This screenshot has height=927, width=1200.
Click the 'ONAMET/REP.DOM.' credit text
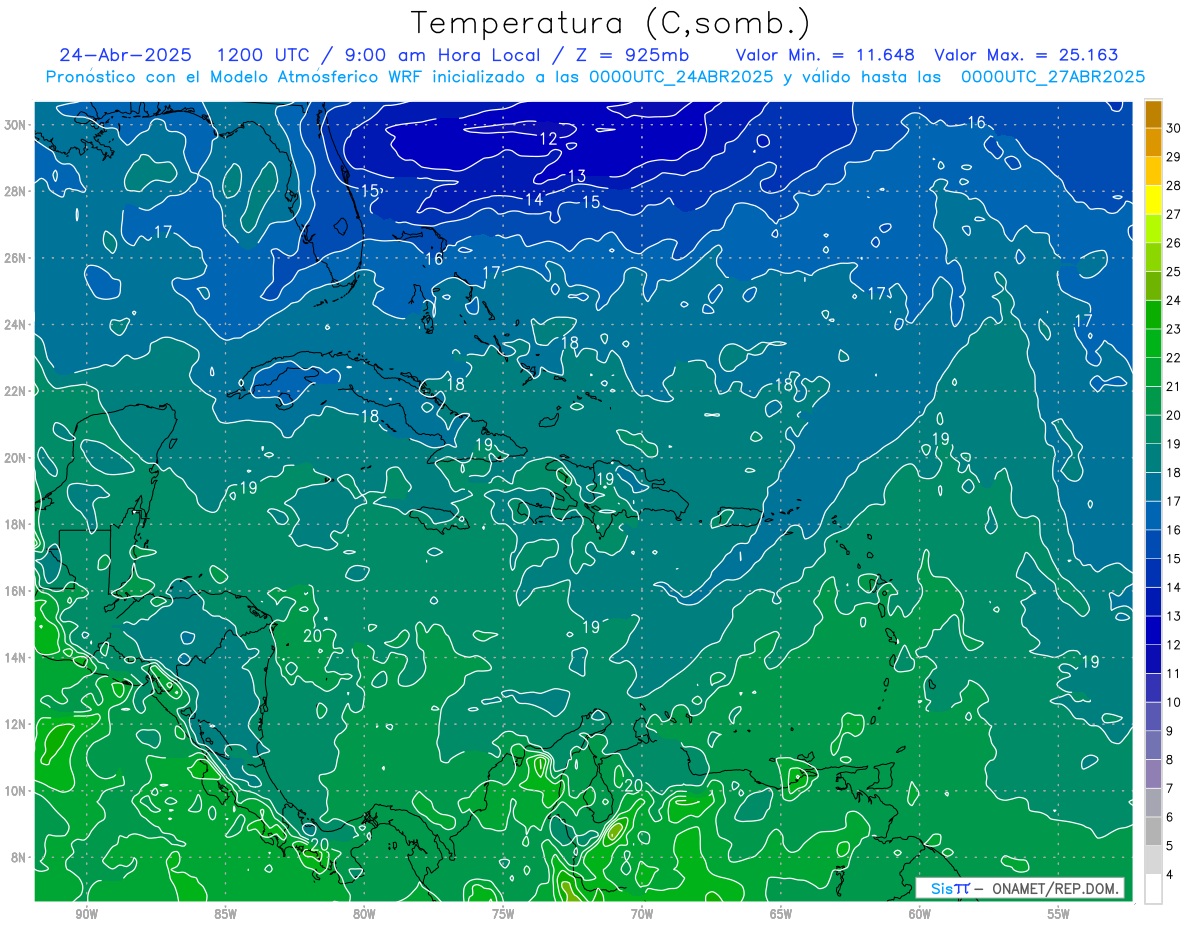pos(1053,888)
